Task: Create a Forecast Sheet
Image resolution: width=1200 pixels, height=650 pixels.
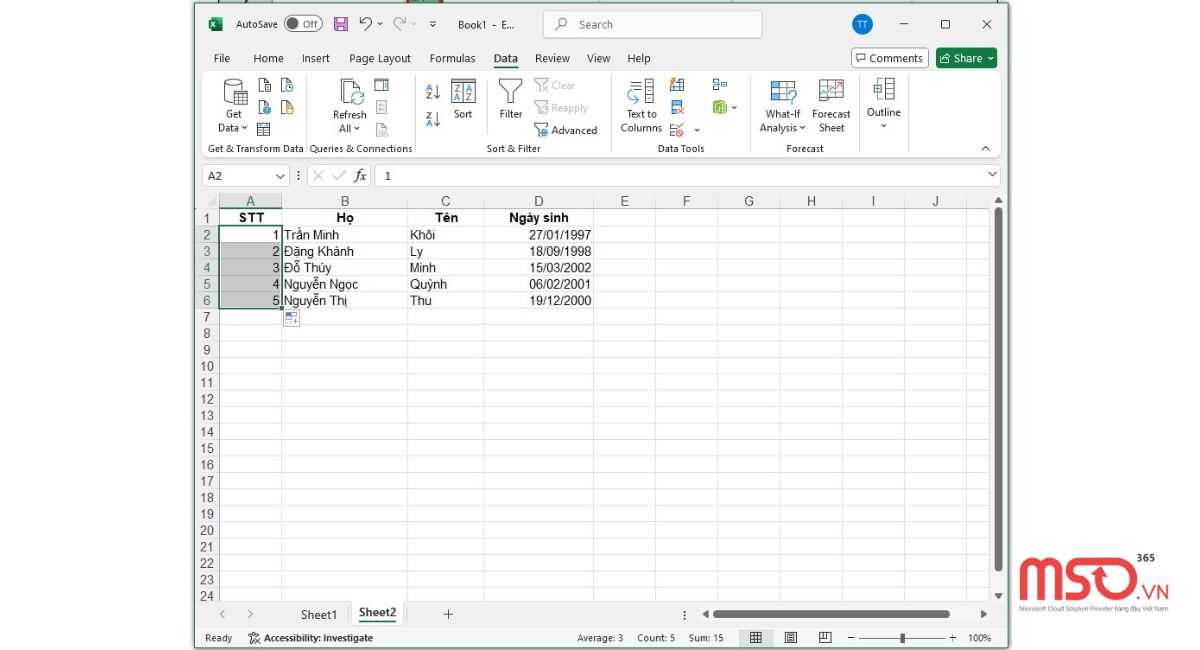Action: click(x=831, y=106)
